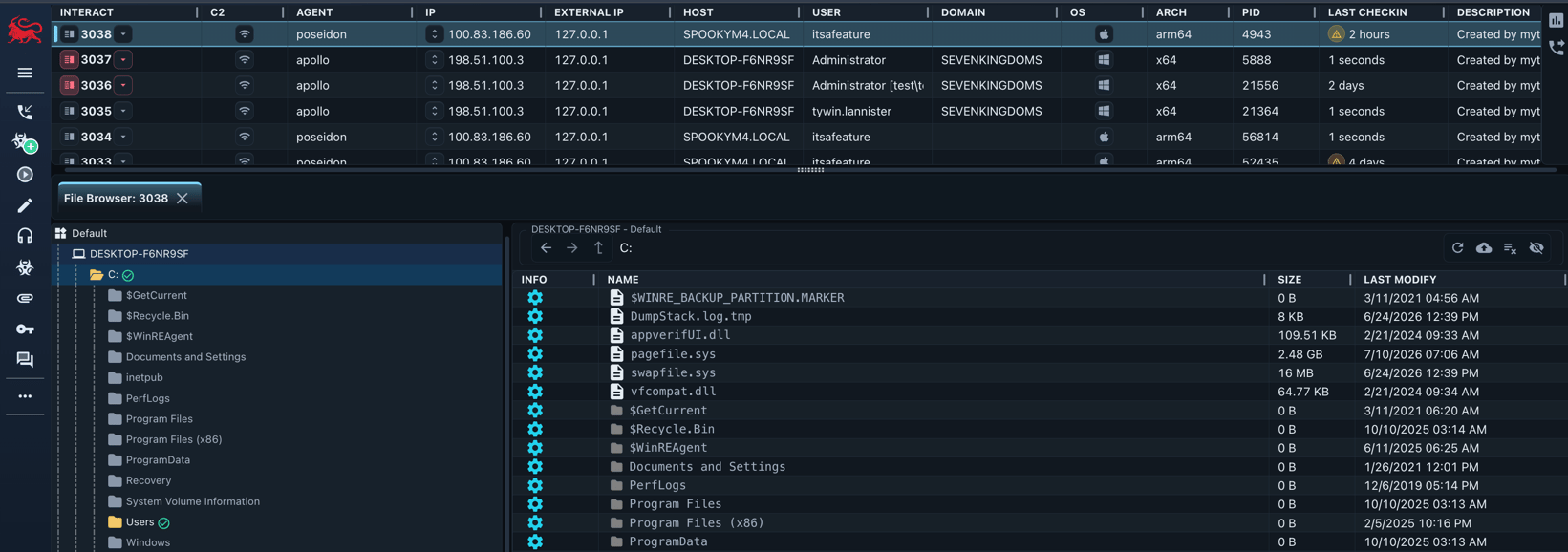
Task: Sort by the AGENT column header
Action: pos(314,12)
